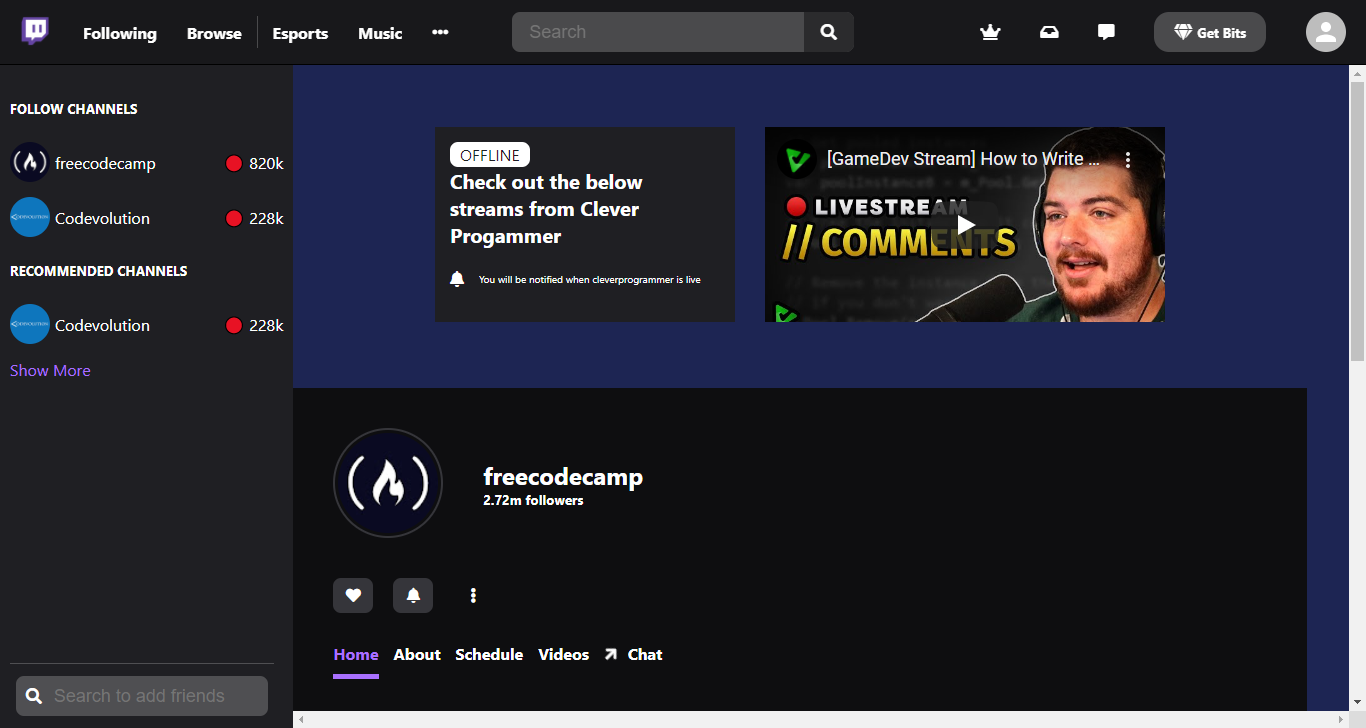Follow freecodecamp with the heart button
This screenshot has width=1366, height=728.
coord(353,594)
